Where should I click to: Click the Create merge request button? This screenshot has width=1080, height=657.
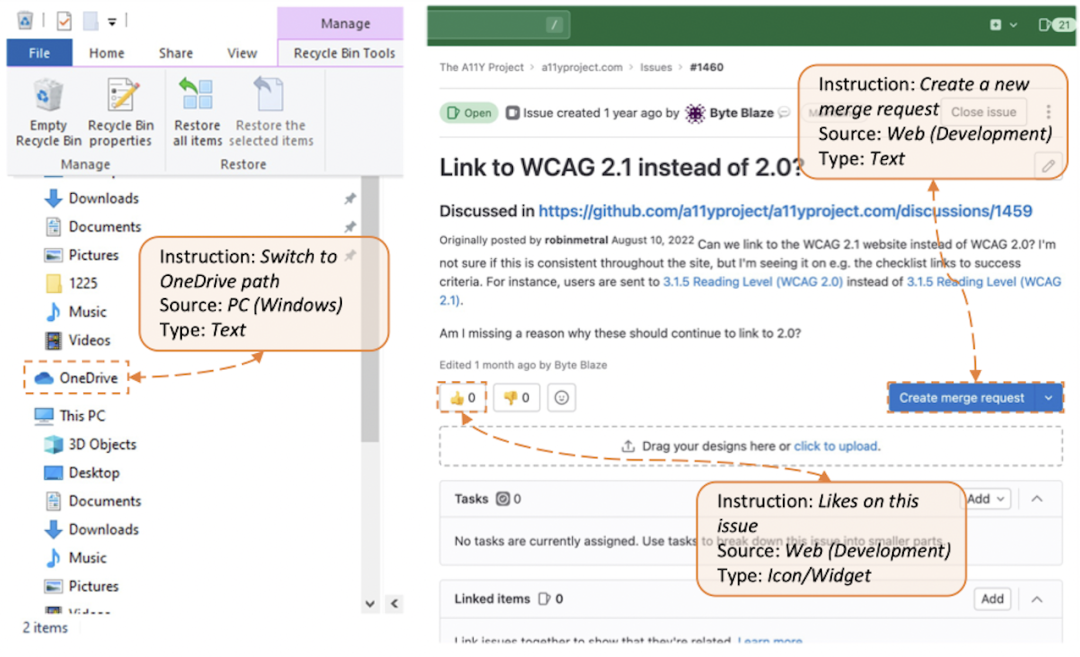[x=962, y=397]
